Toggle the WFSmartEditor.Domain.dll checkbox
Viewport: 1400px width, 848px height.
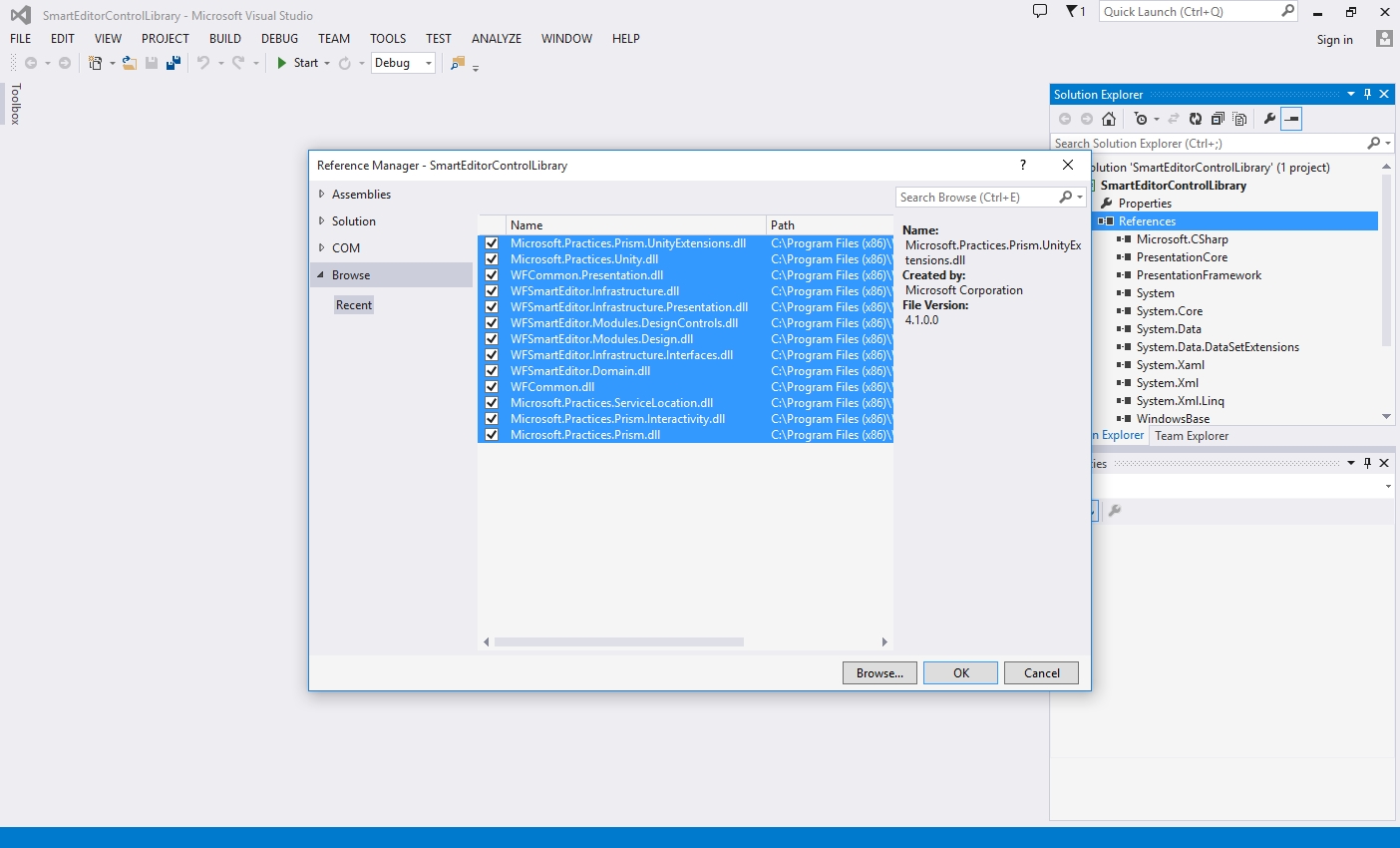pyautogui.click(x=492, y=371)
